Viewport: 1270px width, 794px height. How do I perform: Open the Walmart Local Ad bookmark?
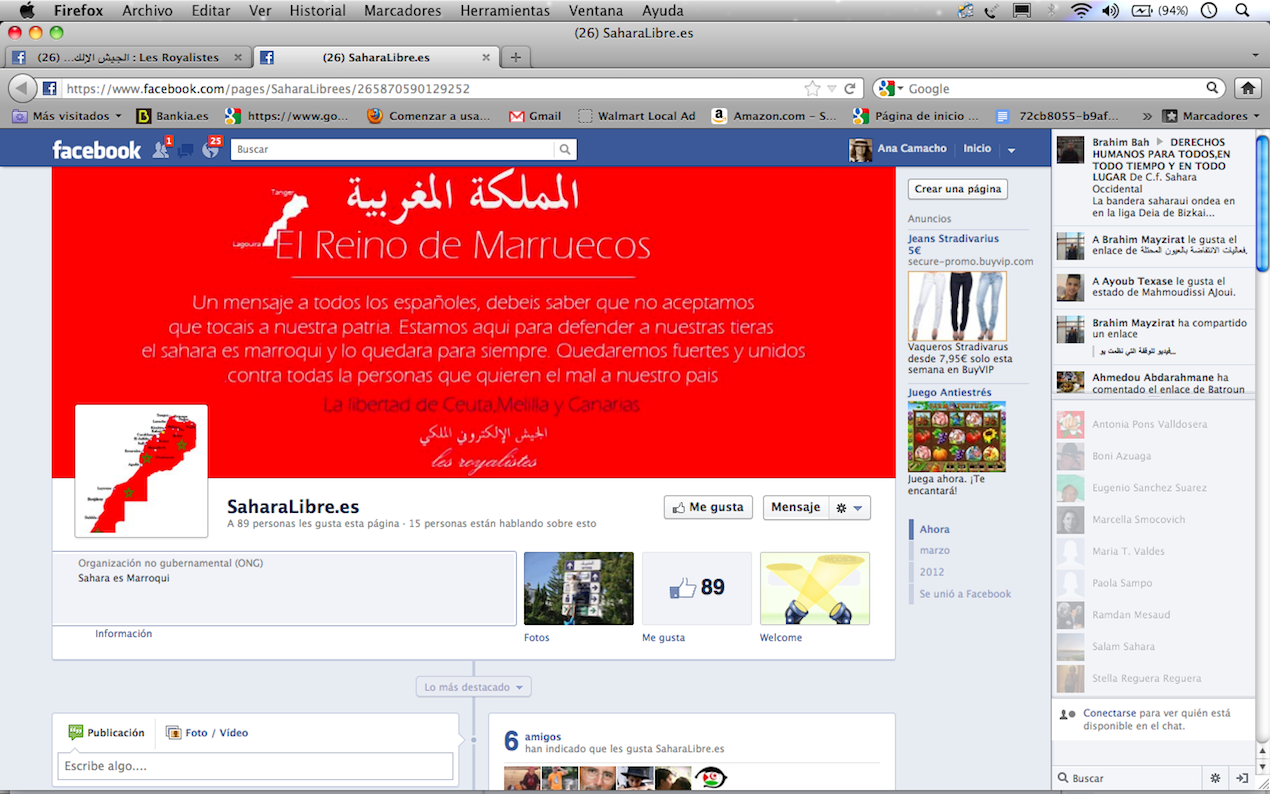tap(637, 116)
